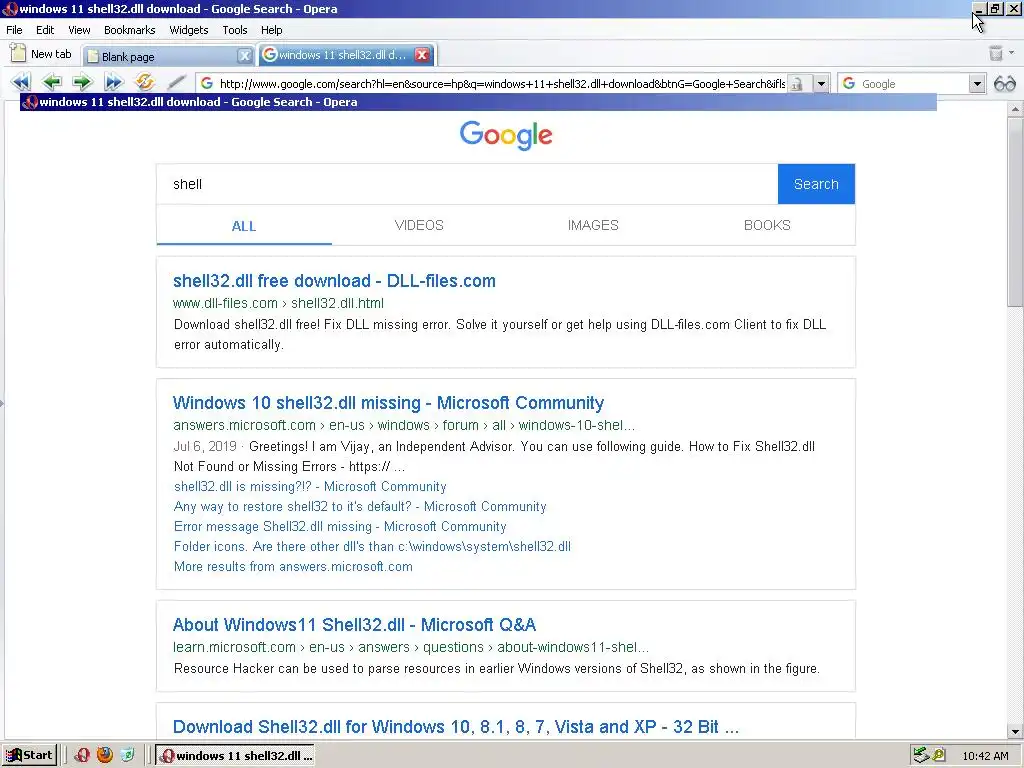
Task: Click the Google logo on the page
Action: 506,135
